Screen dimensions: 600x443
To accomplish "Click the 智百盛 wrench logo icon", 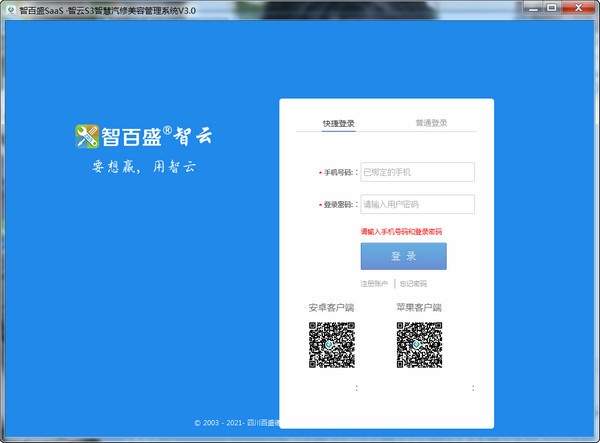I will pyautogui.click(x=89, y=135).
